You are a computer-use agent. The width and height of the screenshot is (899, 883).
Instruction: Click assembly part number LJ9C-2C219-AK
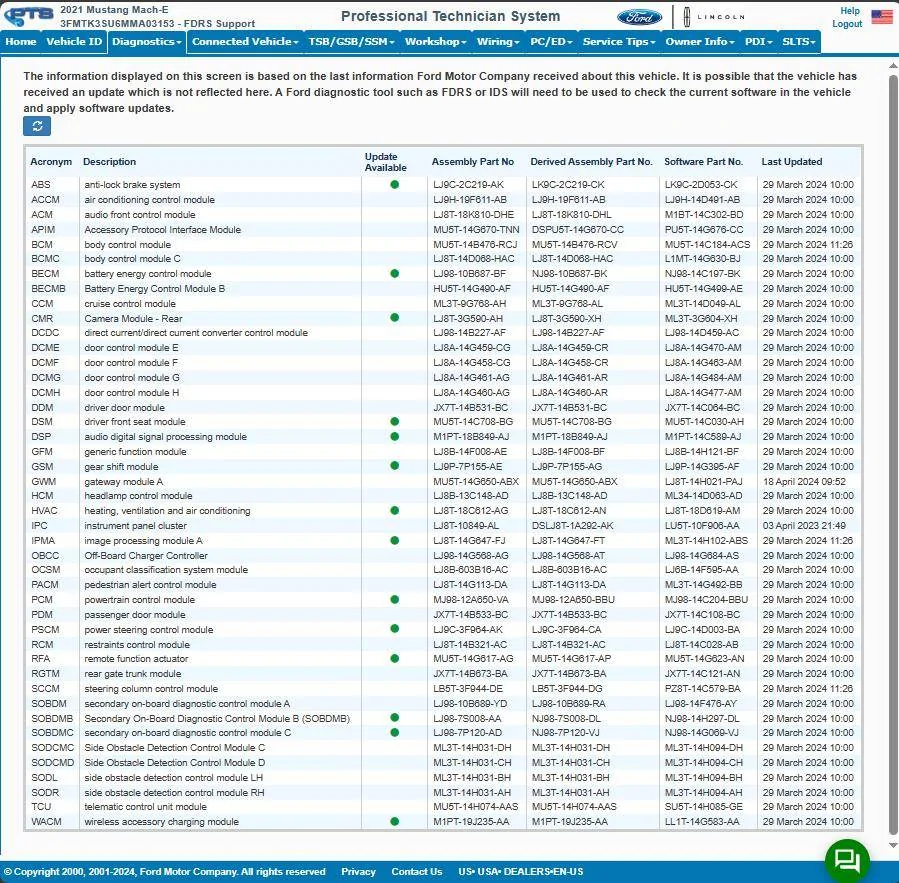point(468,185)
